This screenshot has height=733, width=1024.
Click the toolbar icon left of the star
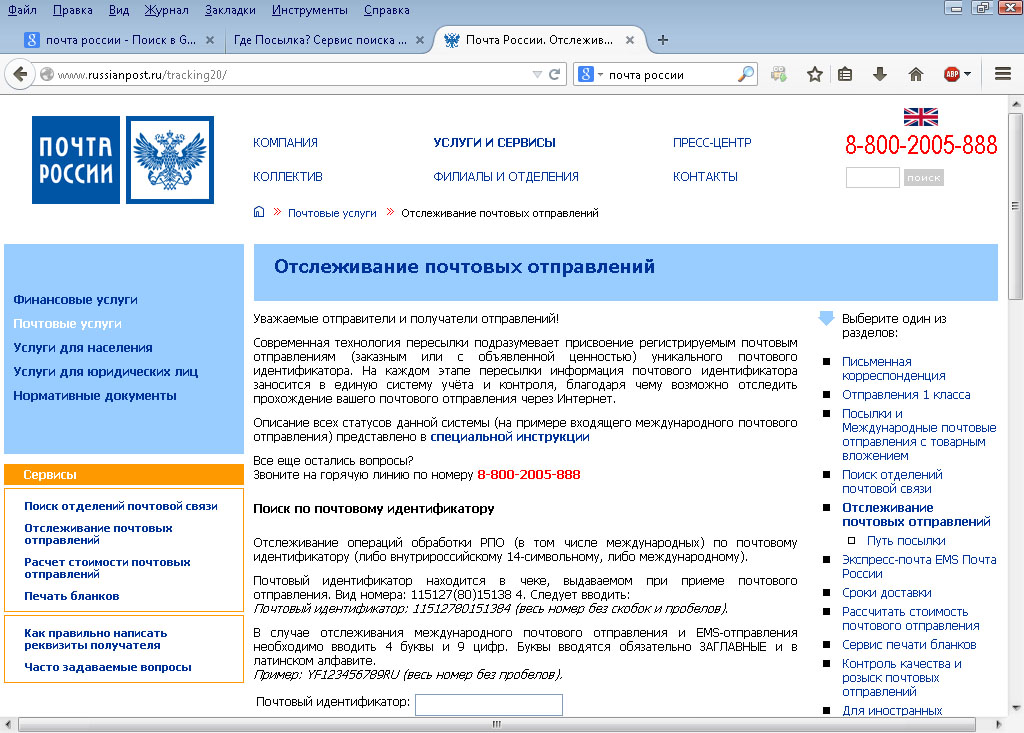[778, 74]
